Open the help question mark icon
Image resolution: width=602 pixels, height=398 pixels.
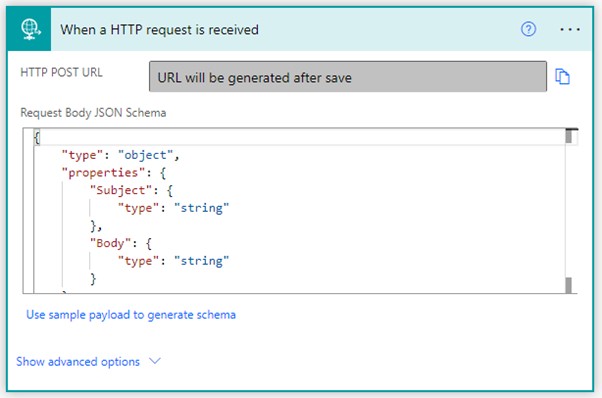coord(528,29)
